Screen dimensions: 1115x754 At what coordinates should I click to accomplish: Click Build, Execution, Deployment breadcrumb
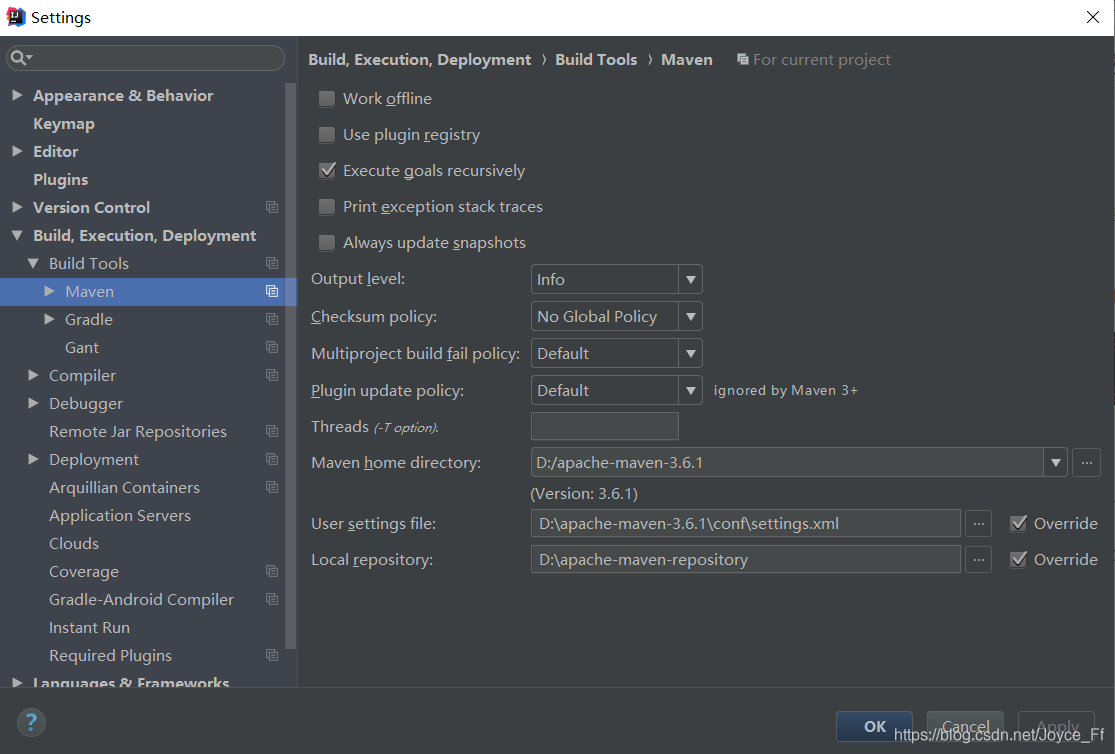pos(420,60)
